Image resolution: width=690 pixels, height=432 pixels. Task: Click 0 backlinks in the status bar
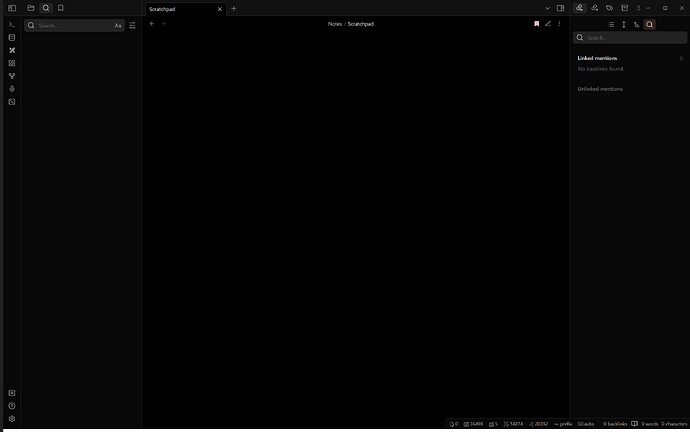coord(615,424)
